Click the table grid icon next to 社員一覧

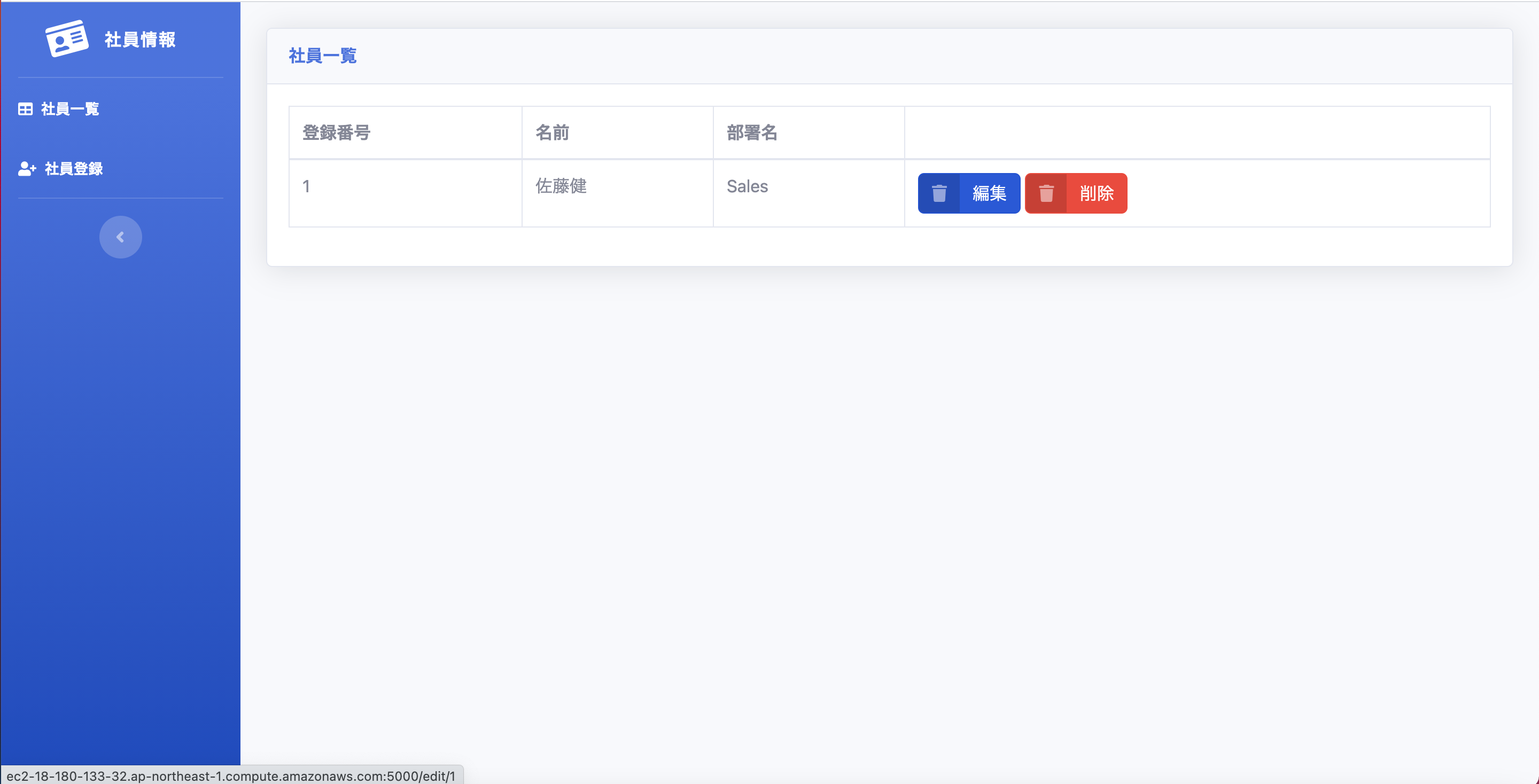(x=25, y=108)
